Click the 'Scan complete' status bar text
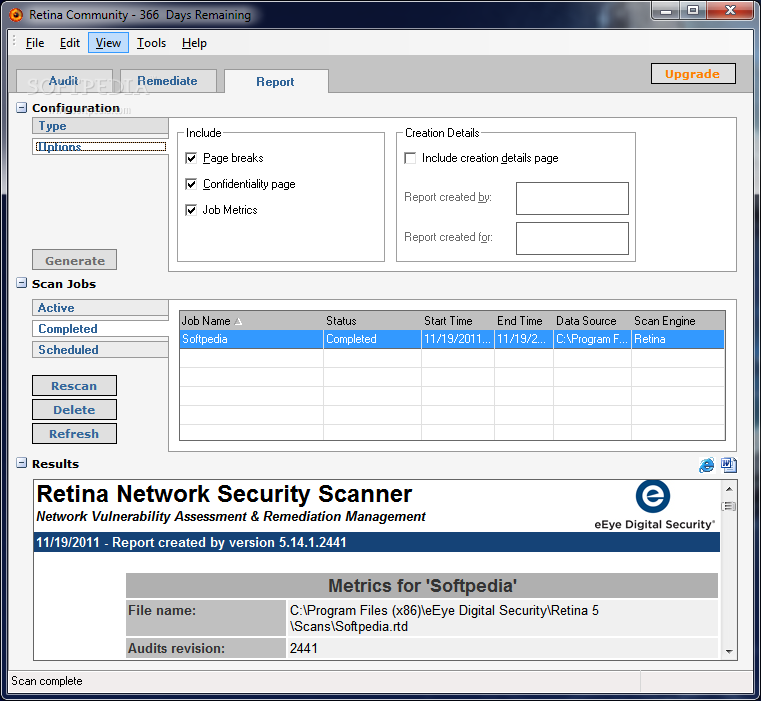Viewport: 761px width, 701px height. (47, 681)
